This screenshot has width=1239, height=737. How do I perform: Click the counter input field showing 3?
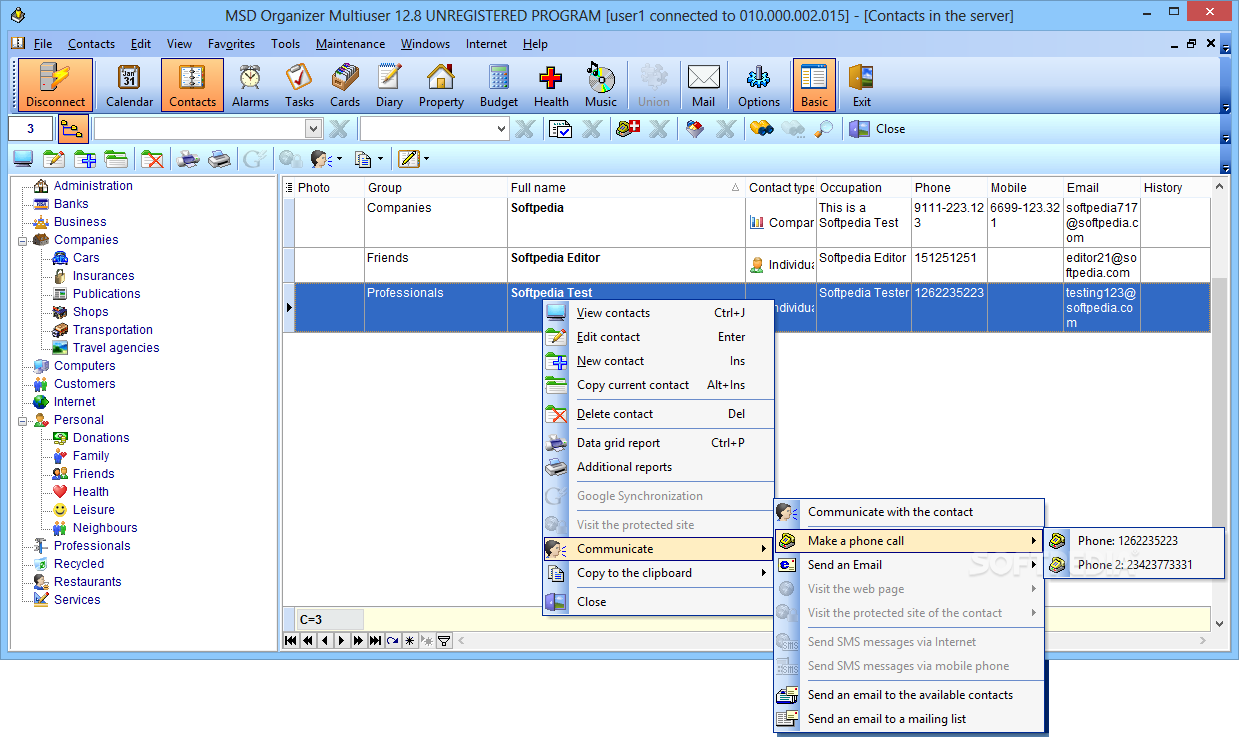[30, 129]
